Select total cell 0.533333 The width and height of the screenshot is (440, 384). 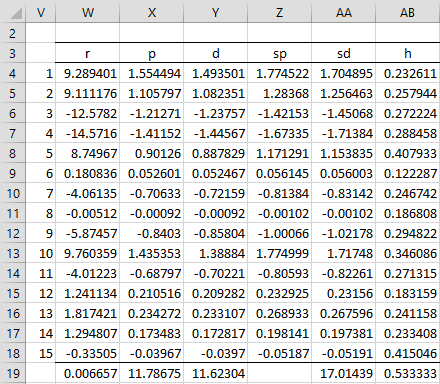point(408,373)
